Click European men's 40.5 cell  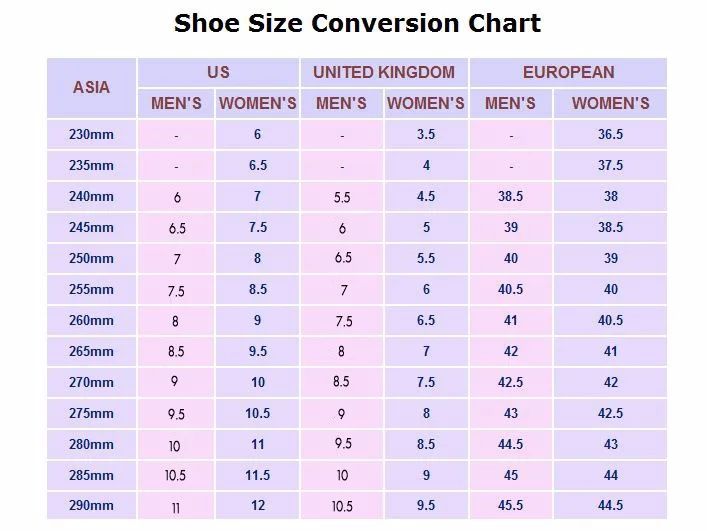tap(511, 289)
